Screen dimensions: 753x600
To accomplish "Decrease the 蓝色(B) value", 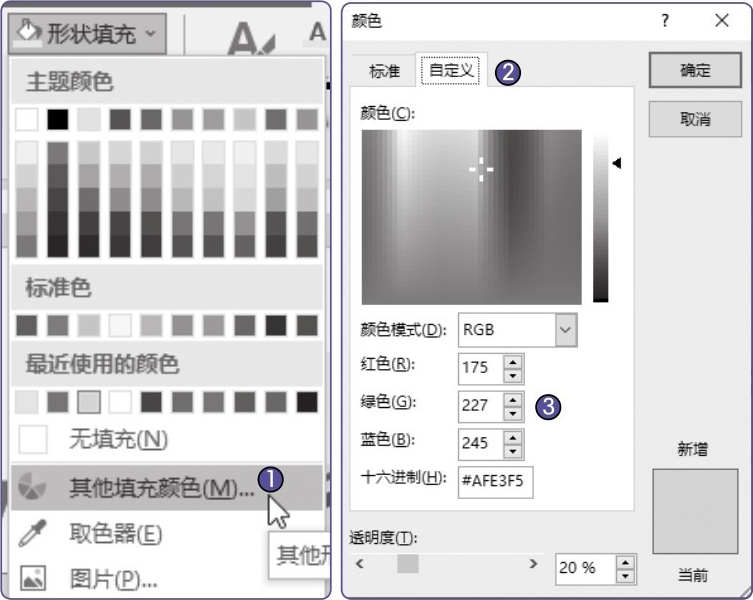I will [513, 452].
